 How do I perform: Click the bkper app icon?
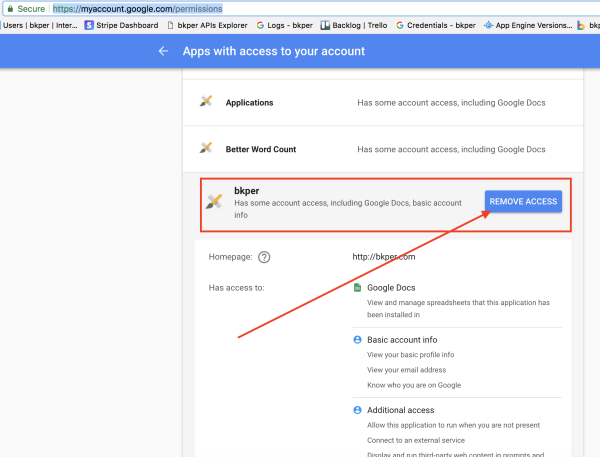pyautogui.click(x=214, y=201)
